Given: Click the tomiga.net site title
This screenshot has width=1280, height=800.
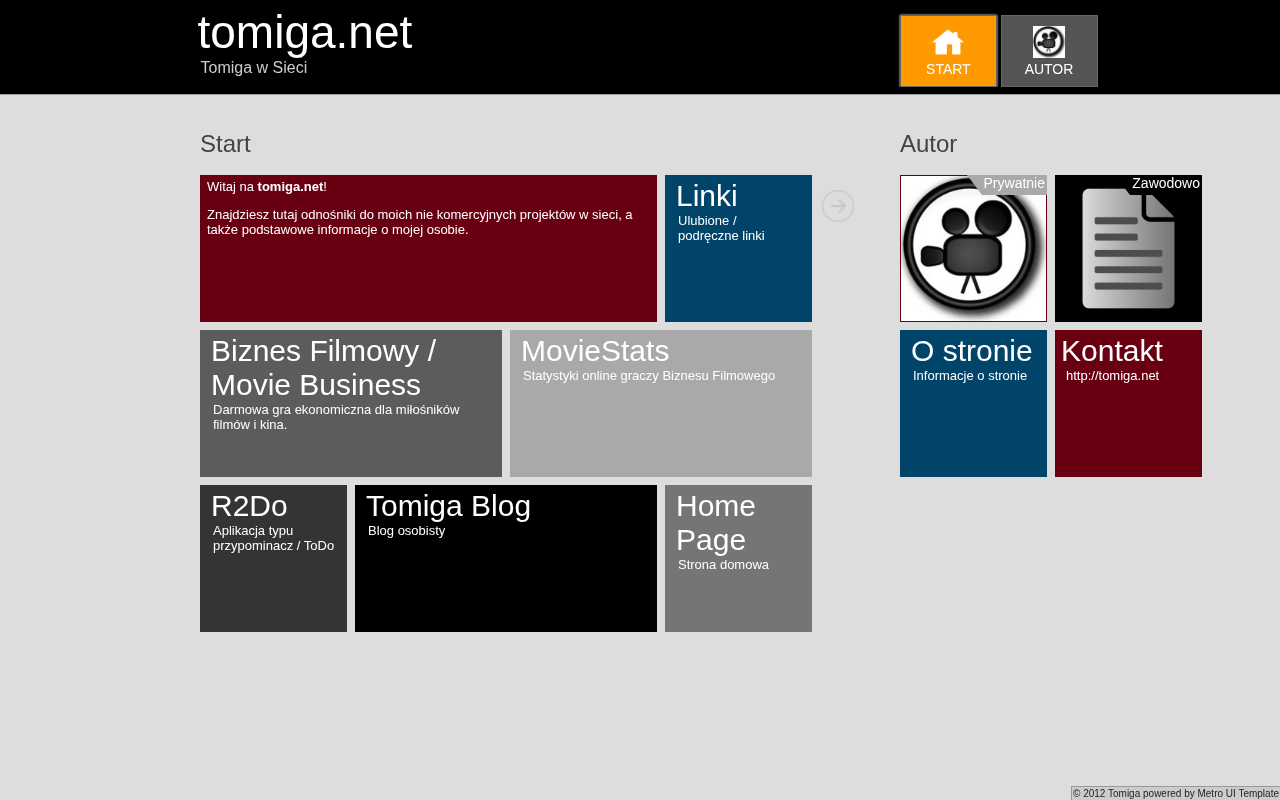Looking at the screenshot, I should tap(305, 32).
